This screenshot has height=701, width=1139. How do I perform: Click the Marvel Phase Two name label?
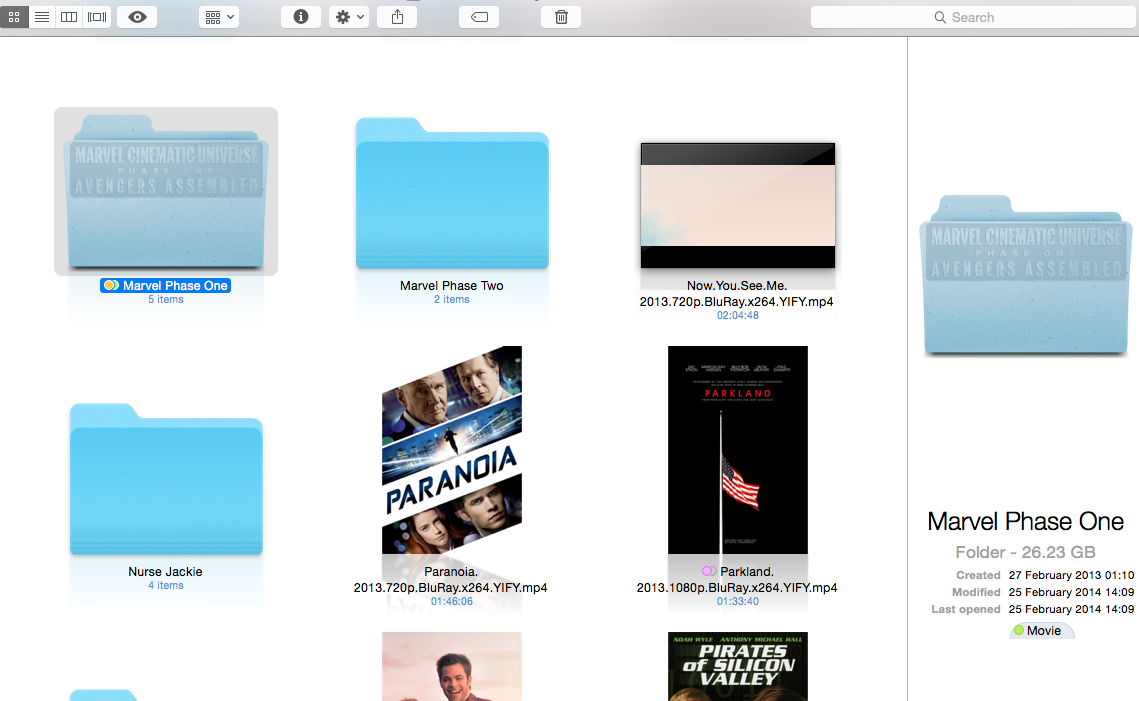pos(452,285)
